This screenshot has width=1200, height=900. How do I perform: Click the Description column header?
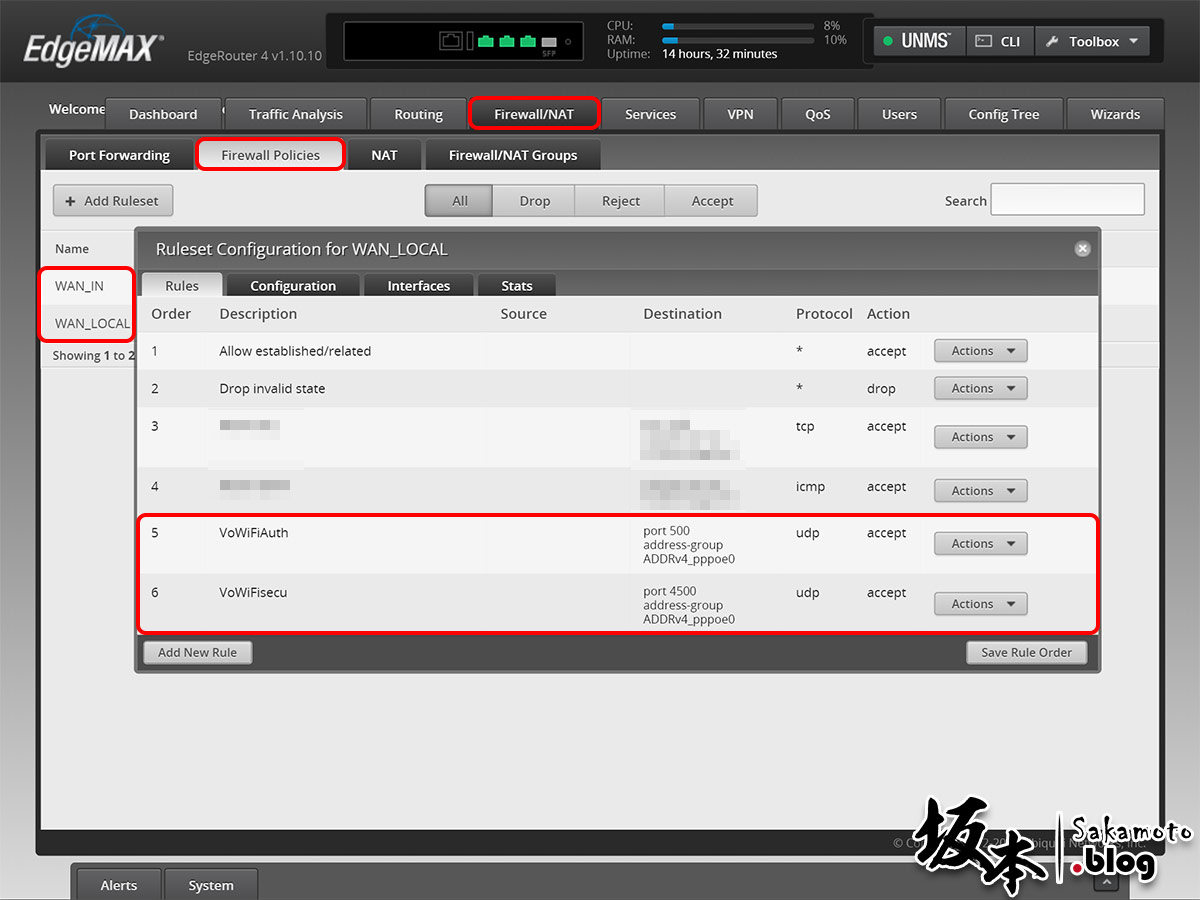click(x=258, y=314)
